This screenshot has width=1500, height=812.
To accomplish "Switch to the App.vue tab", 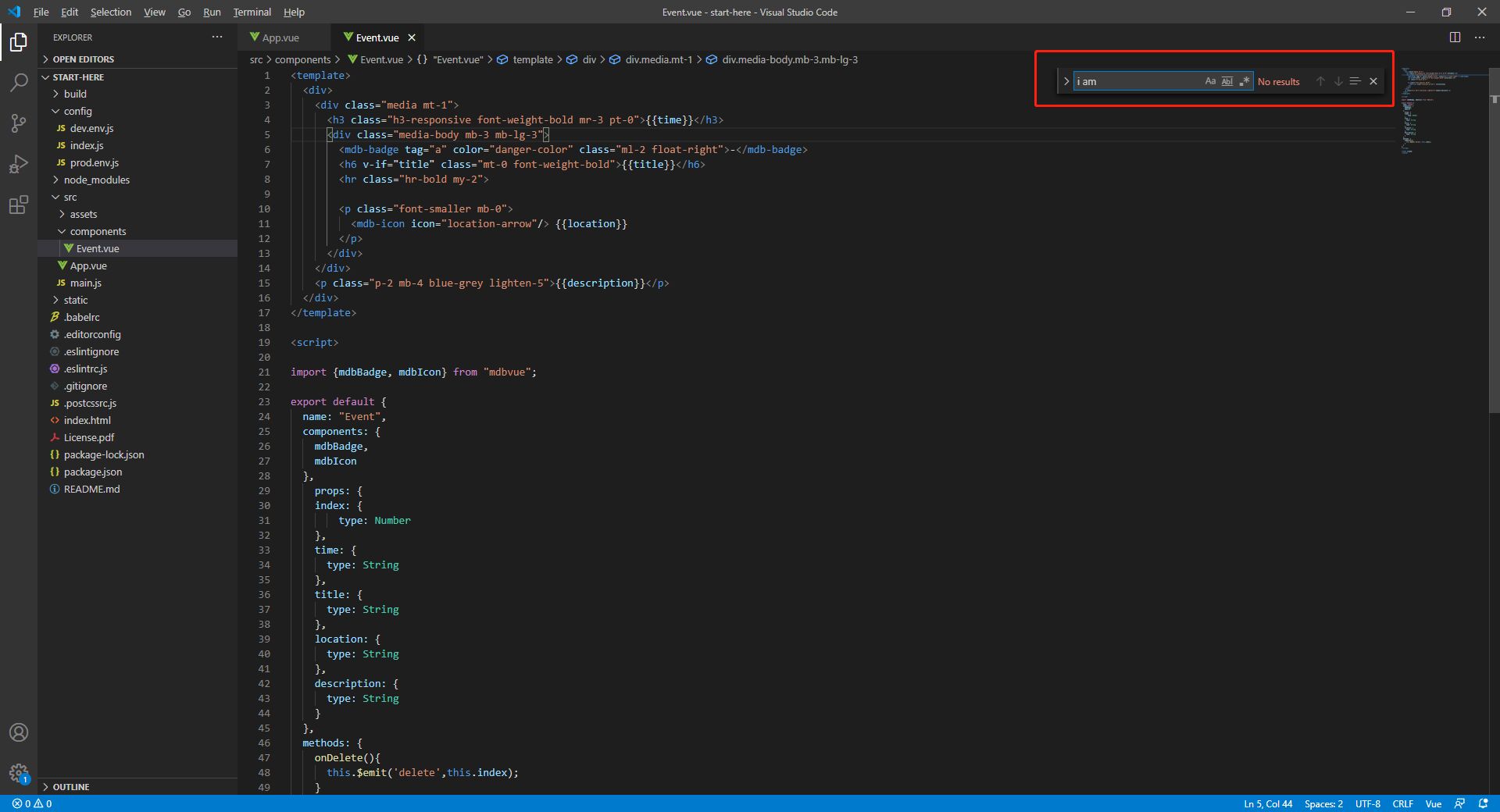I will [281, 37].
